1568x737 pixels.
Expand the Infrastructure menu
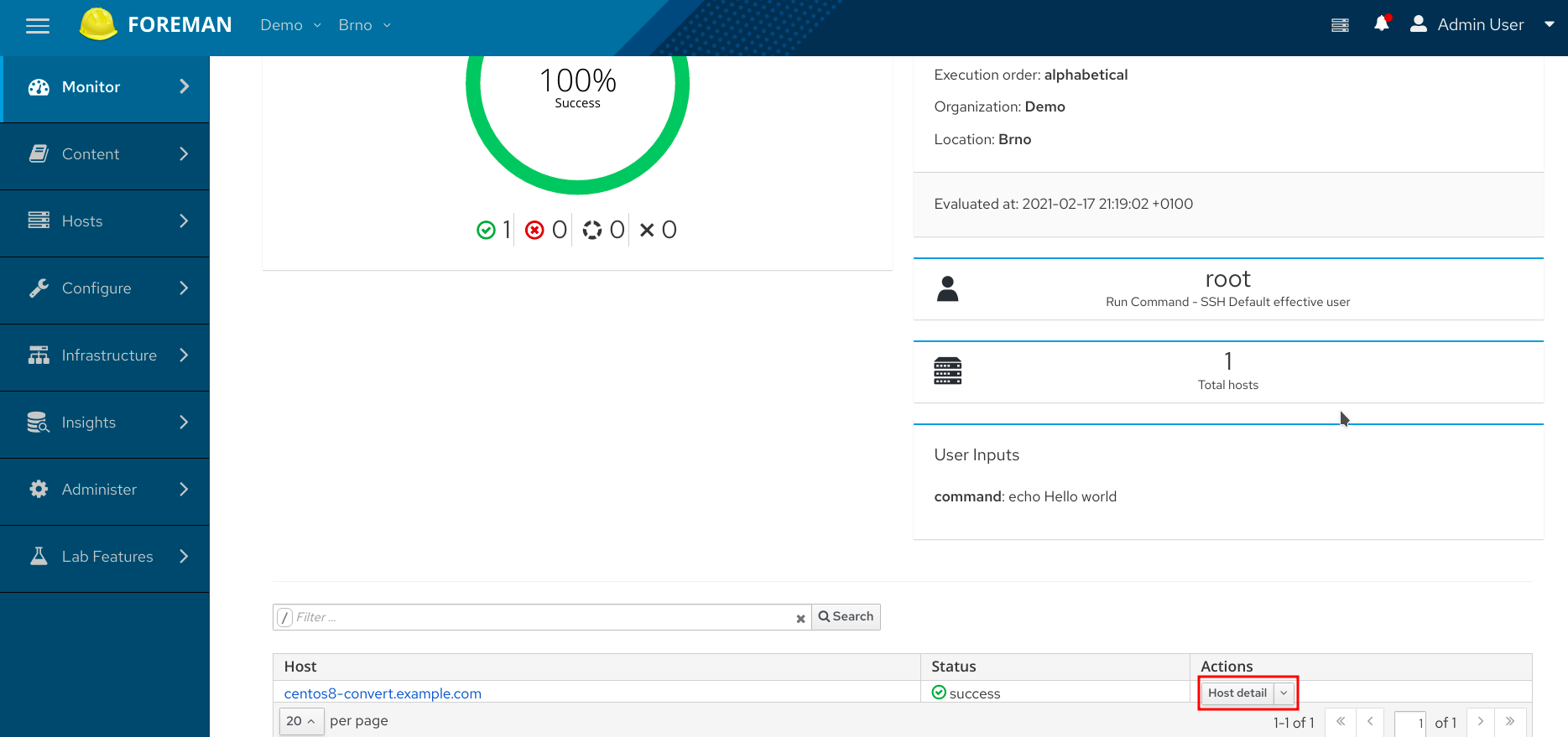tap(105, 356)
